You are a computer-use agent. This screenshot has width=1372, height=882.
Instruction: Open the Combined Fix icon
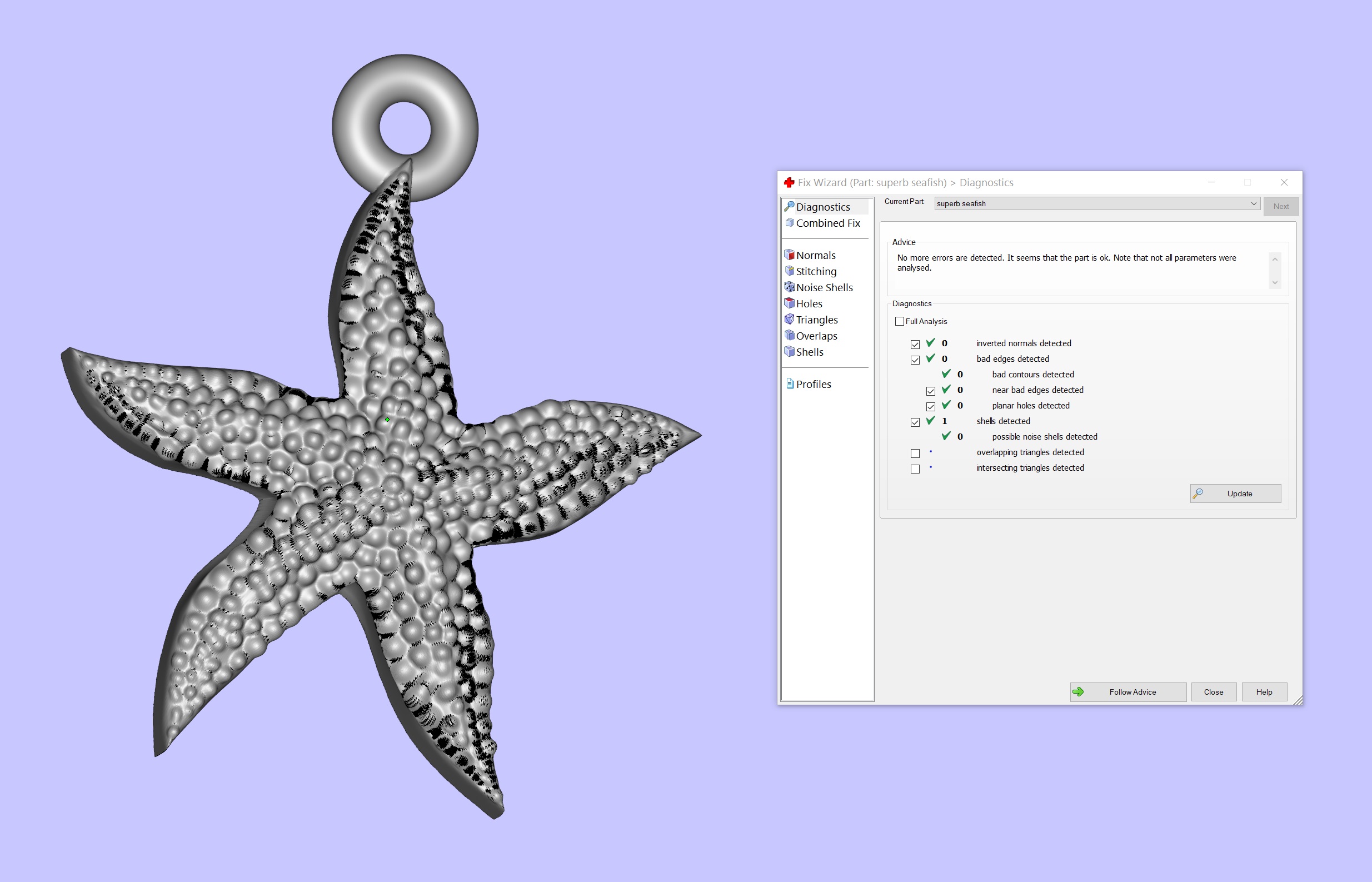pyautogui.click(x=789, y=223)
